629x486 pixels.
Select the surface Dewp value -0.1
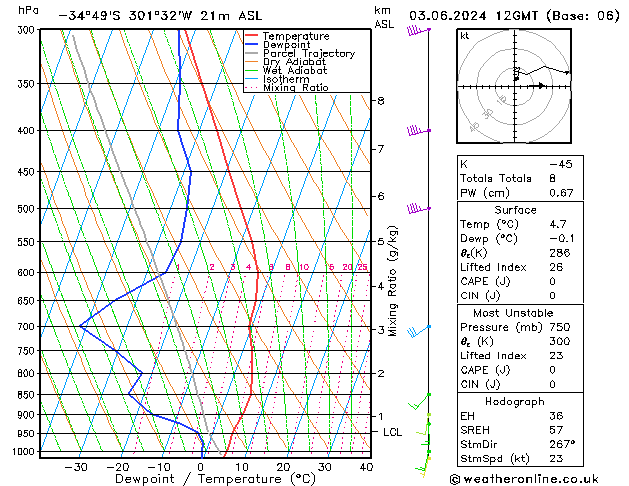click(x=562, y=239)
